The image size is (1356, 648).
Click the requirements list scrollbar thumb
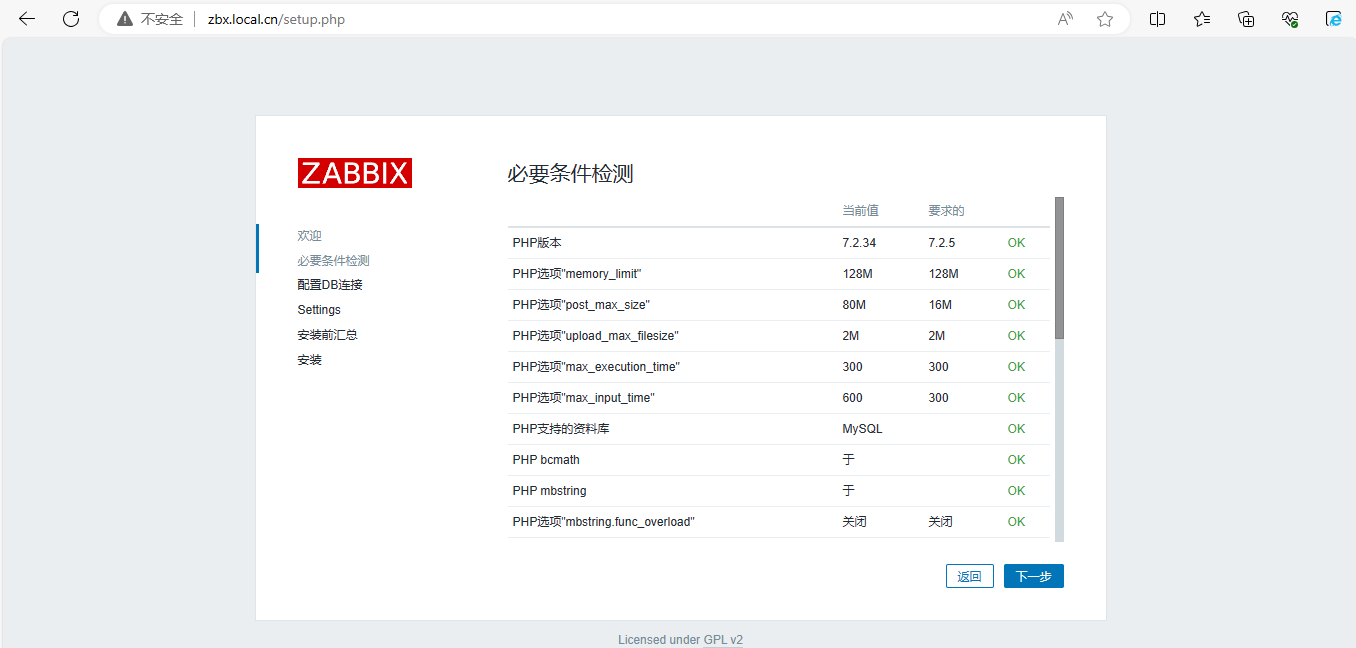pos(1059,267)
